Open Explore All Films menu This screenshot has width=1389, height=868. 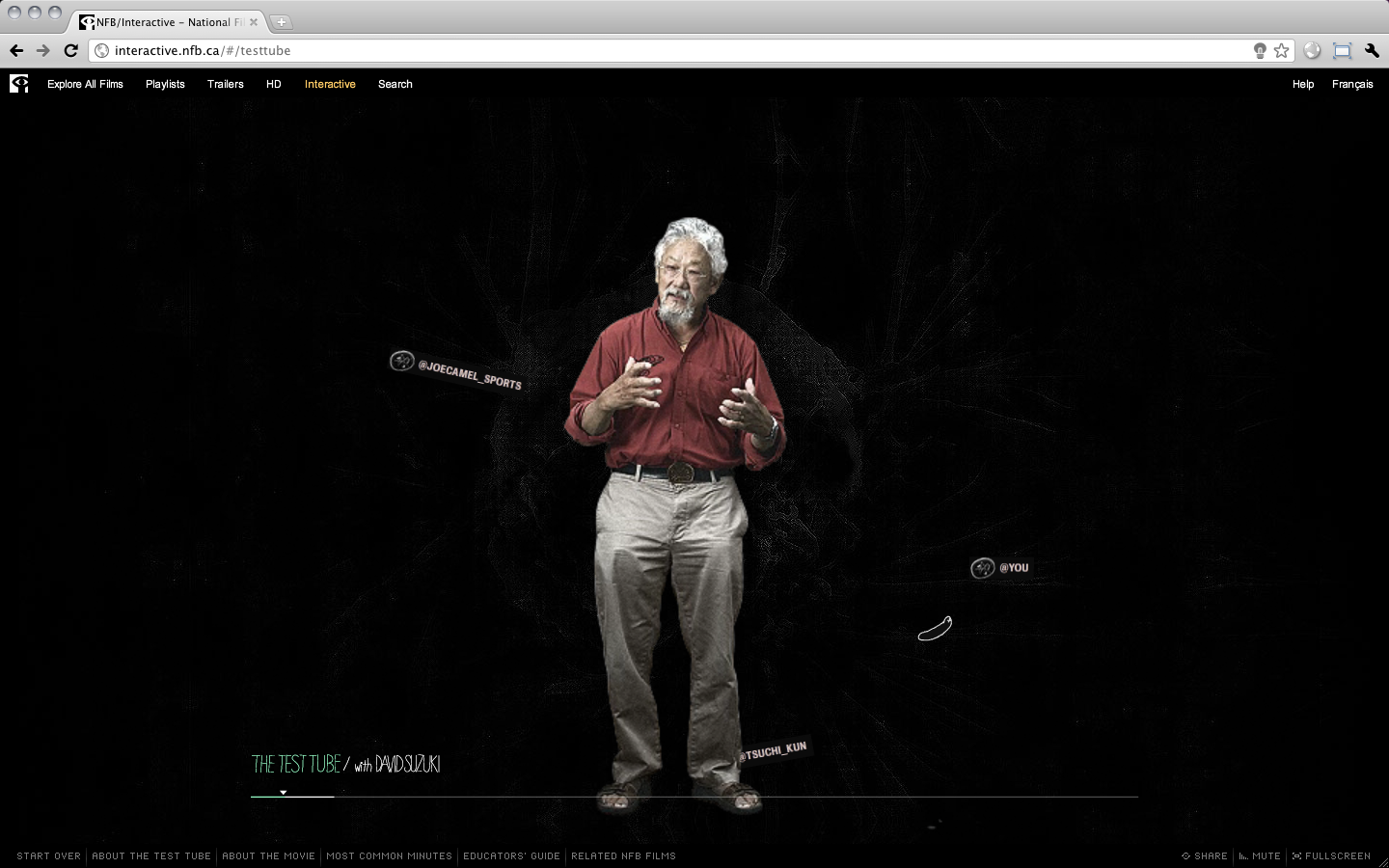coord(85,84)
